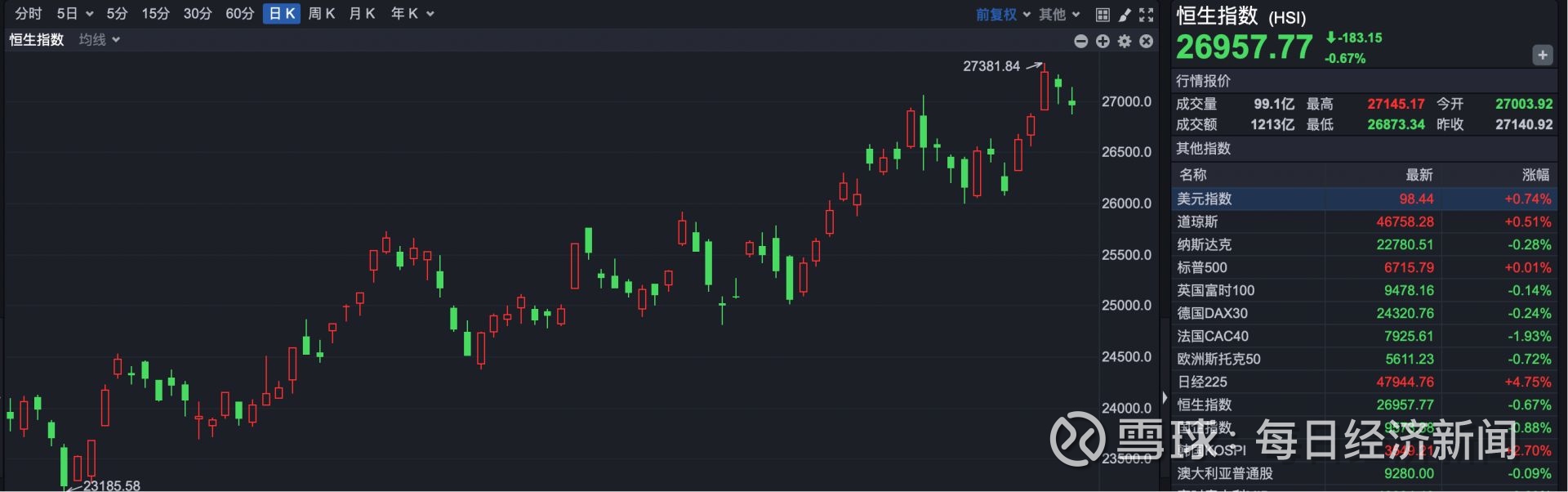The image size is (1568, 492).
Task: Switch to the 分时 chart tab
Action: 29,14
